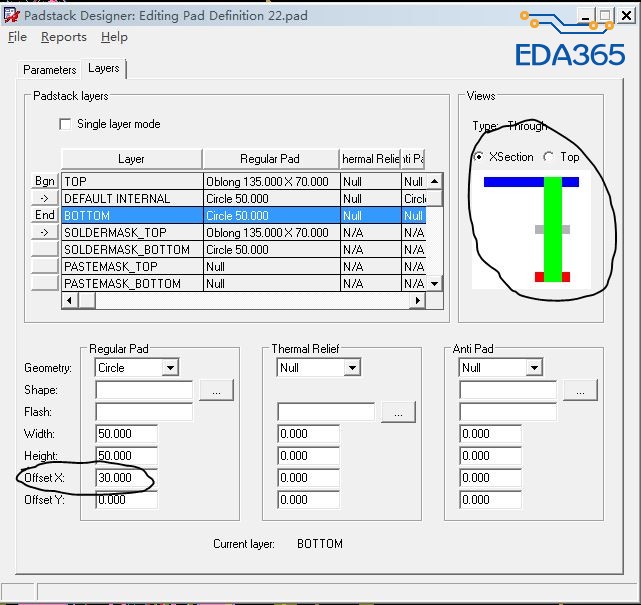Viewport: 641px width, 605px height.
Task: Click the Regular Pad Flash input field
Action: coord(144,412)
